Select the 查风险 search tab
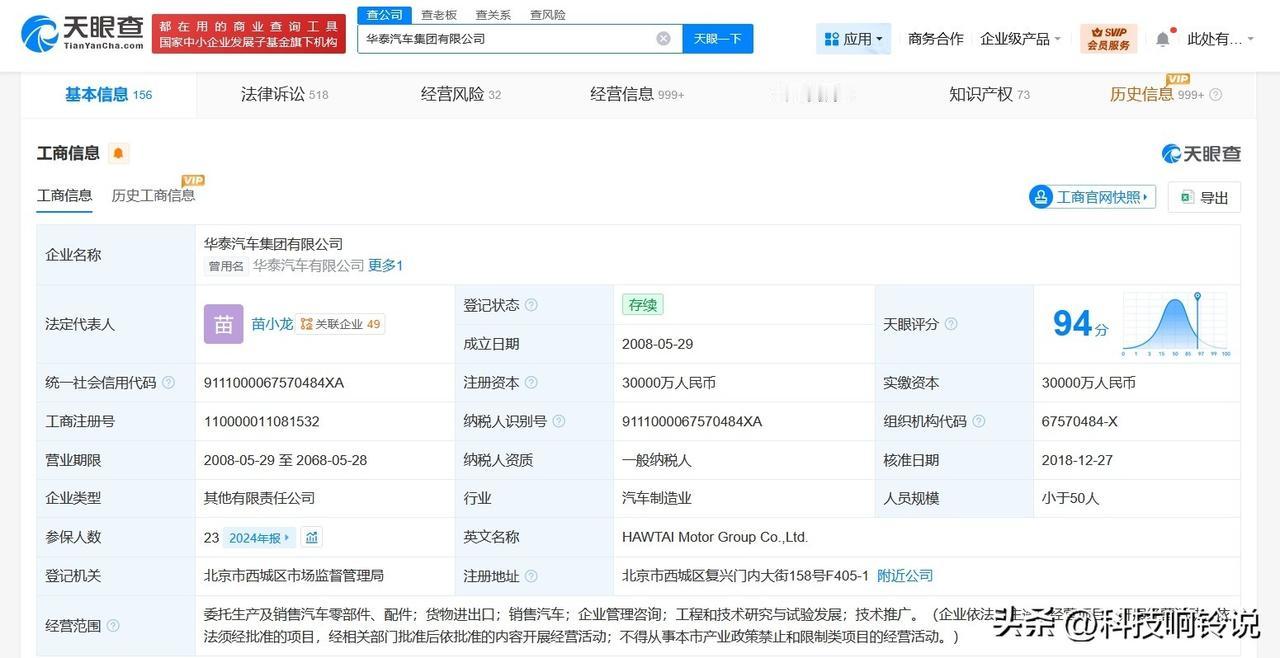This screenshot has height=658, width=1280. (x=548, y=15)
